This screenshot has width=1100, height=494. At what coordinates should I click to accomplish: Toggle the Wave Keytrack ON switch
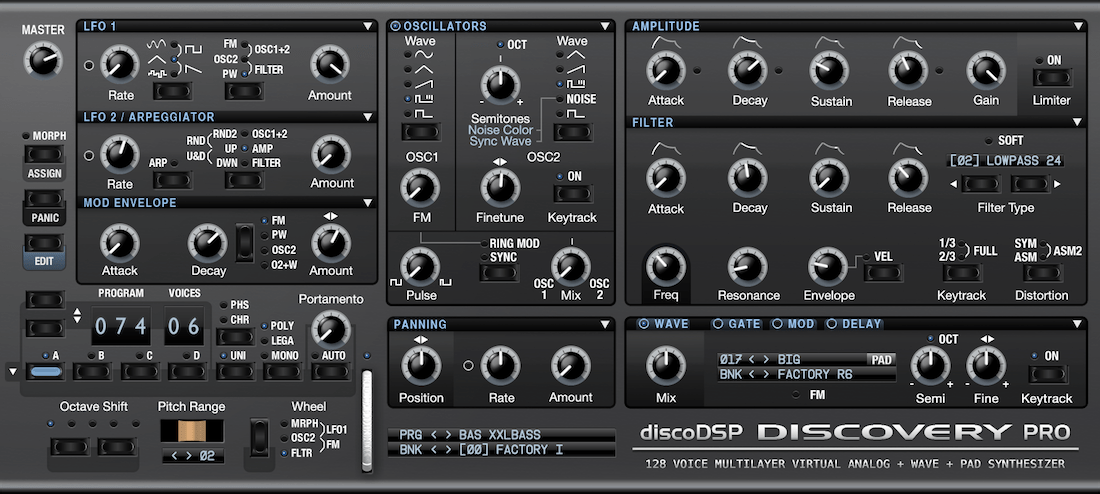(x=1048, y=374)
